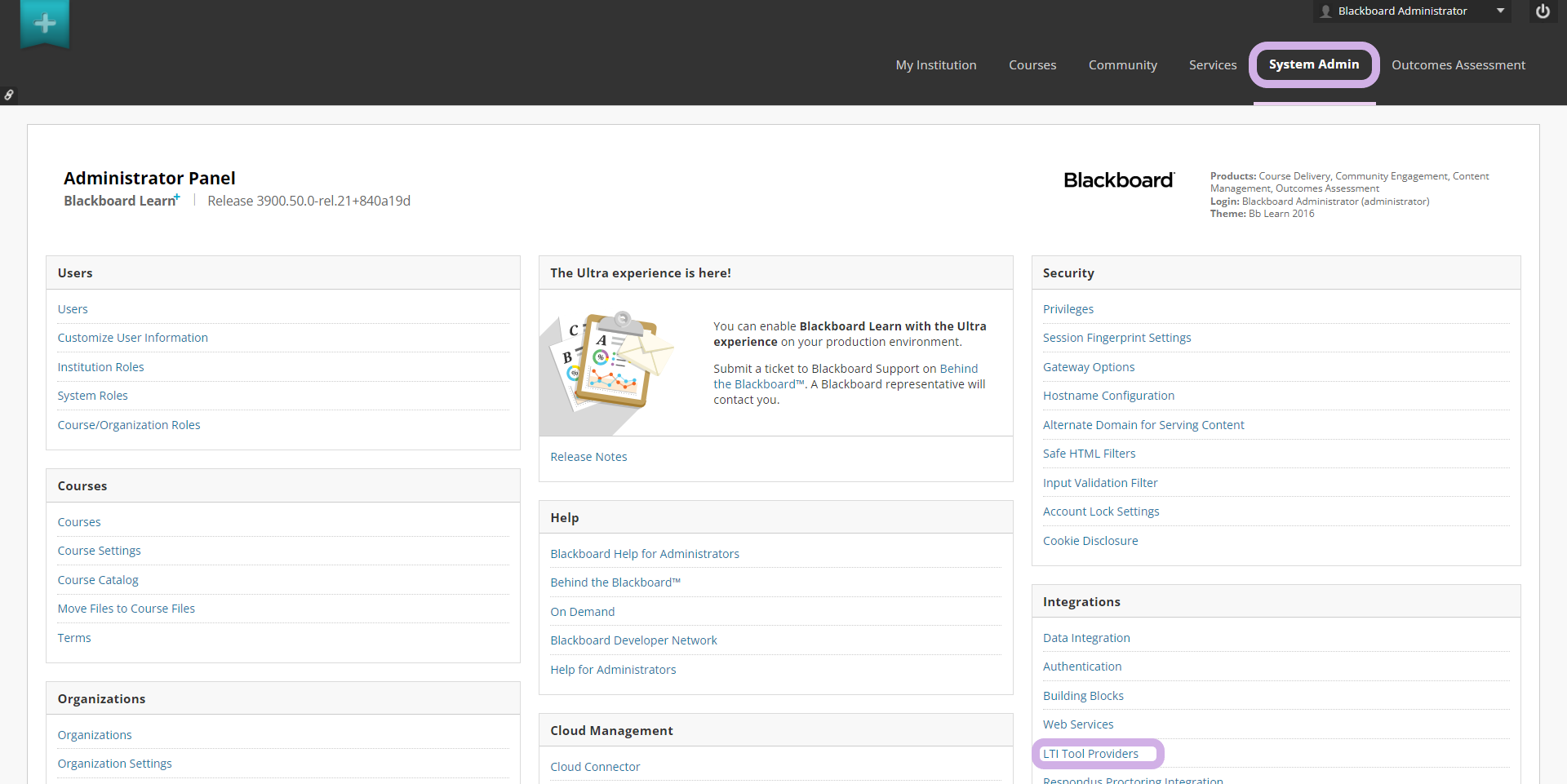This screenshot has height=784, width=1567.
Task: Open Blackboard Help for Administrators
Action: 645,554
